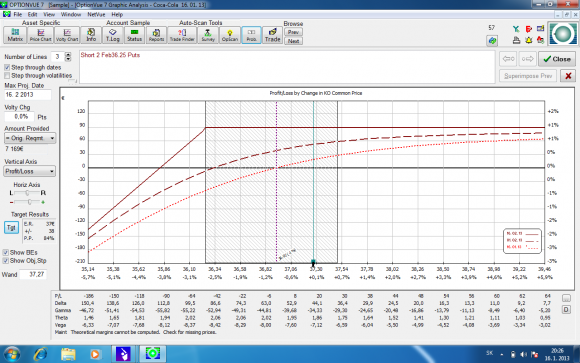Click the green check Close button
580x363 pixels.
pos(557,59)
